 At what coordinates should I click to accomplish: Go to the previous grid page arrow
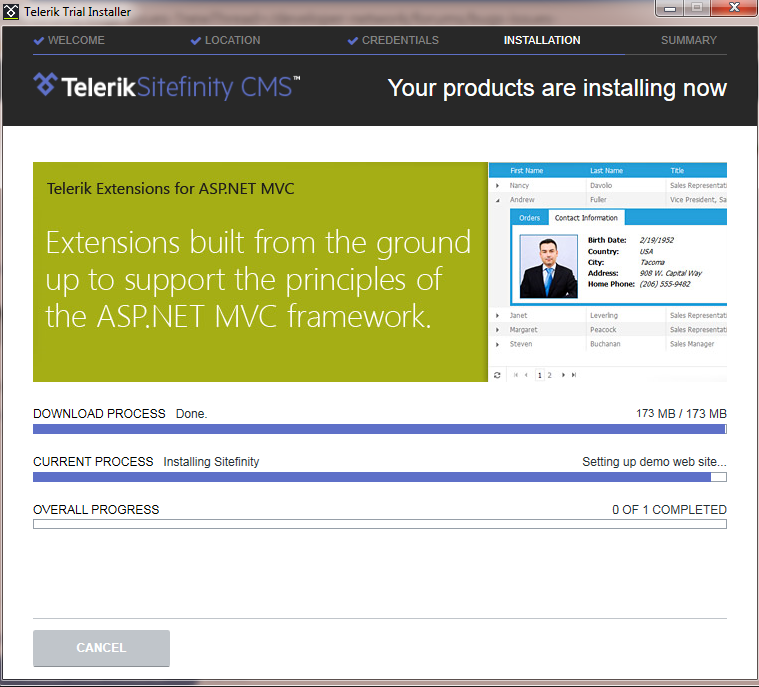coord(526,375)
